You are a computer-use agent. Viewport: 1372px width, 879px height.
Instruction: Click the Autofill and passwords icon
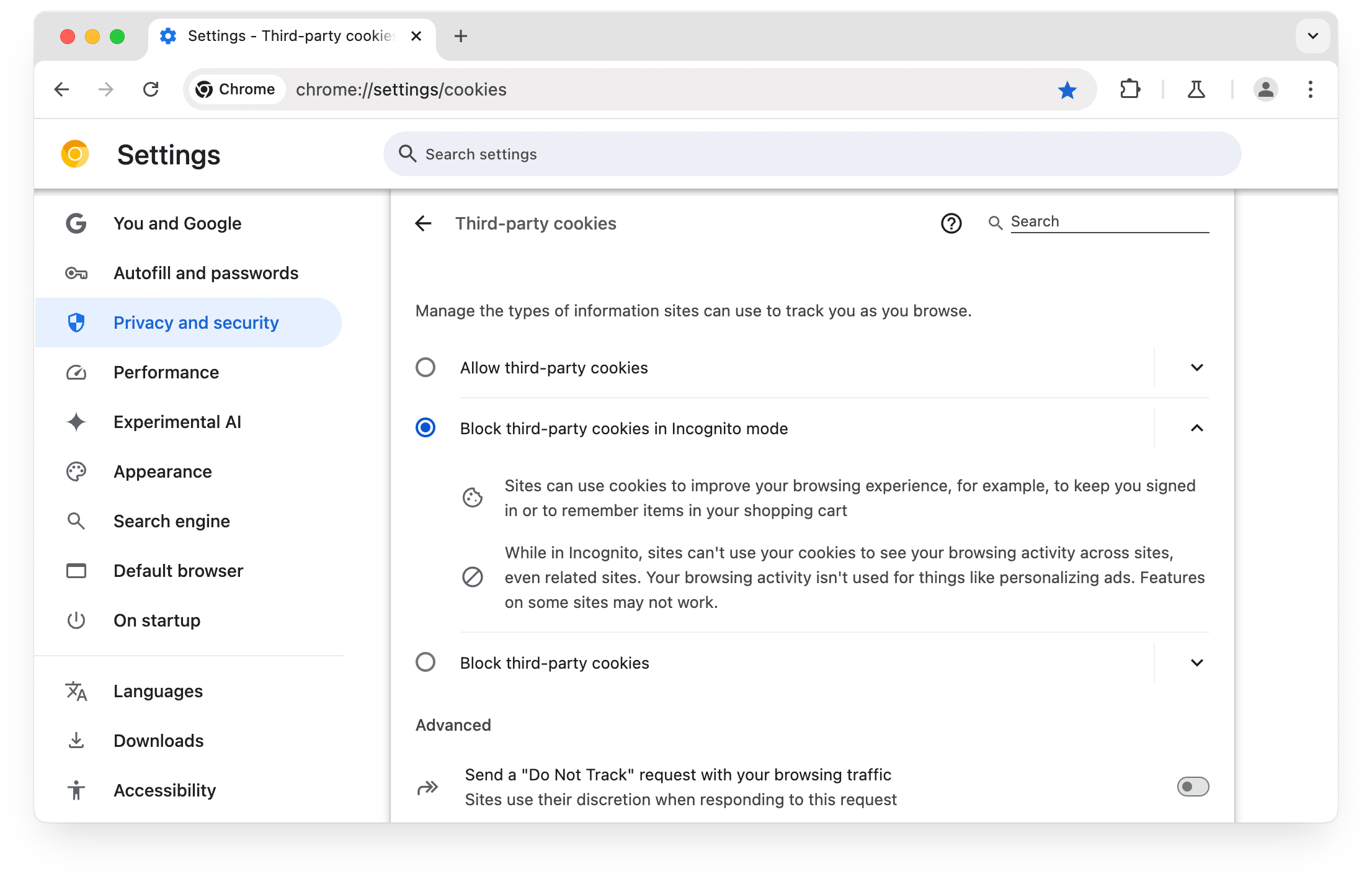tap(76, 273)
